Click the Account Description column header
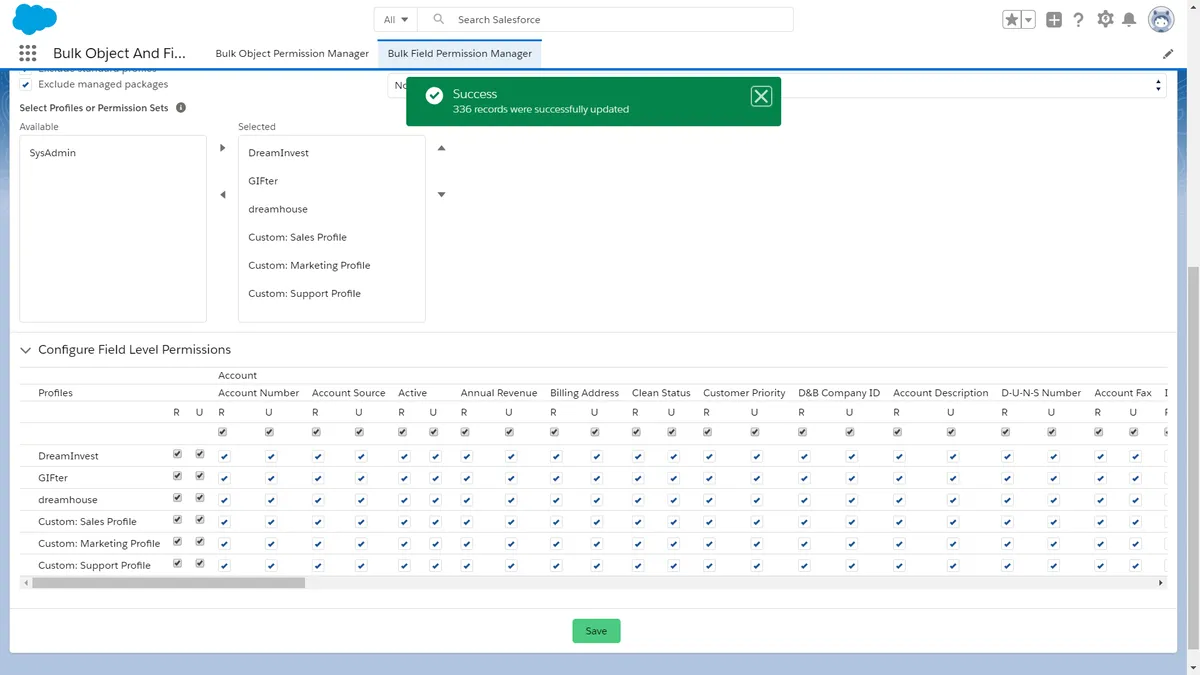This screenshot has width=1200, height=675. pos(941,393)
